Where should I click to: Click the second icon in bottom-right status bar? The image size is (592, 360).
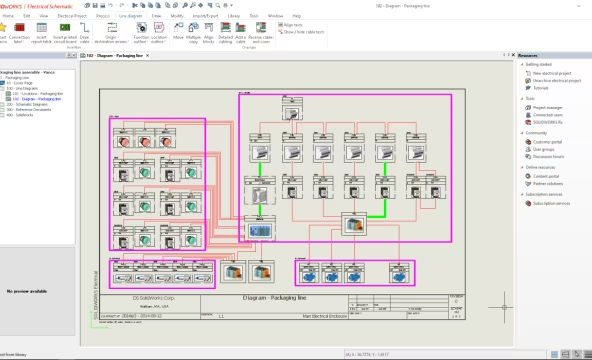pos(565,354)
